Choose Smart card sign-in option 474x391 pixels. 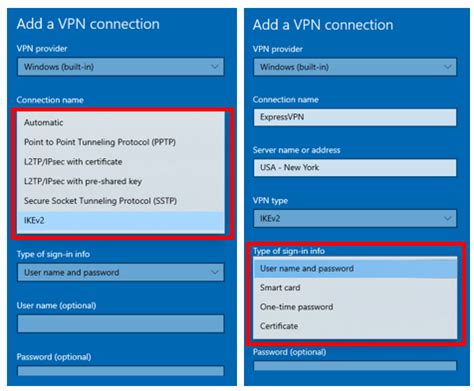pos(355,288)
